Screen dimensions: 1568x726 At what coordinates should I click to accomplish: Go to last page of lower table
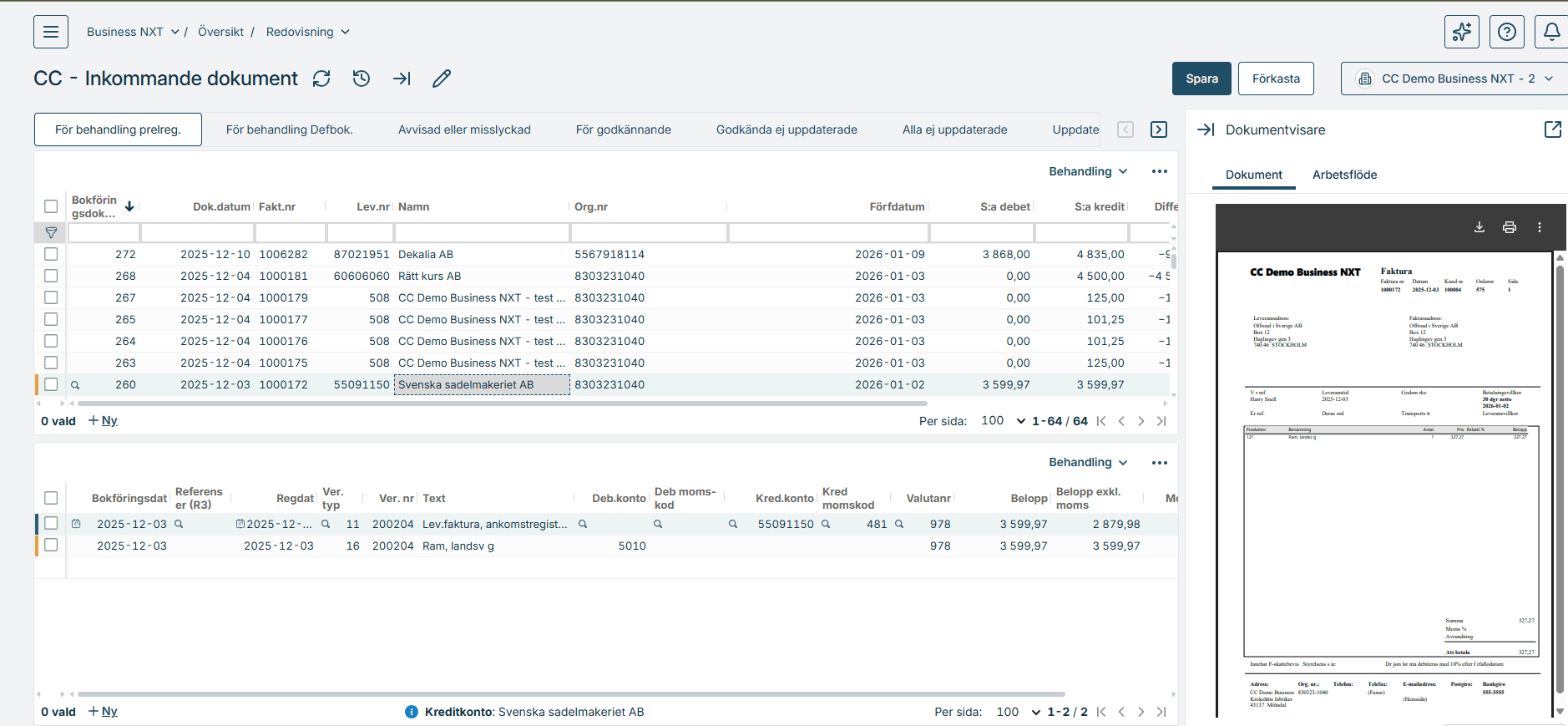point(1161,712)
